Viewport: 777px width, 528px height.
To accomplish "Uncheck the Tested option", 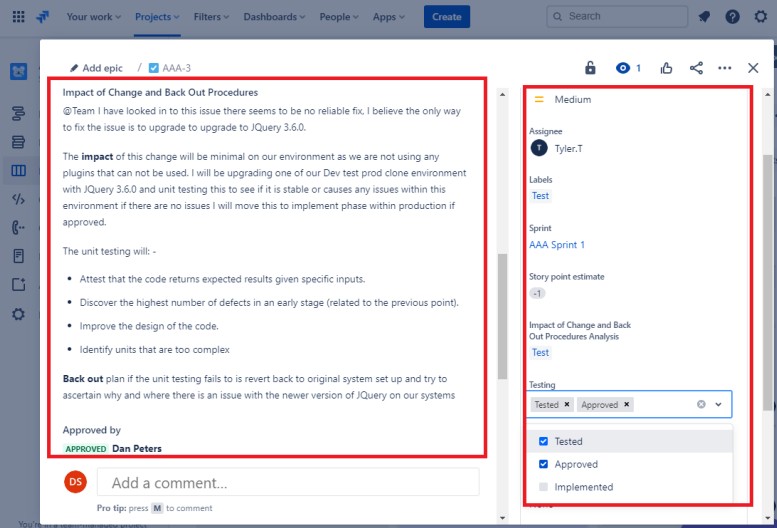I will click(x=543, y=441).
